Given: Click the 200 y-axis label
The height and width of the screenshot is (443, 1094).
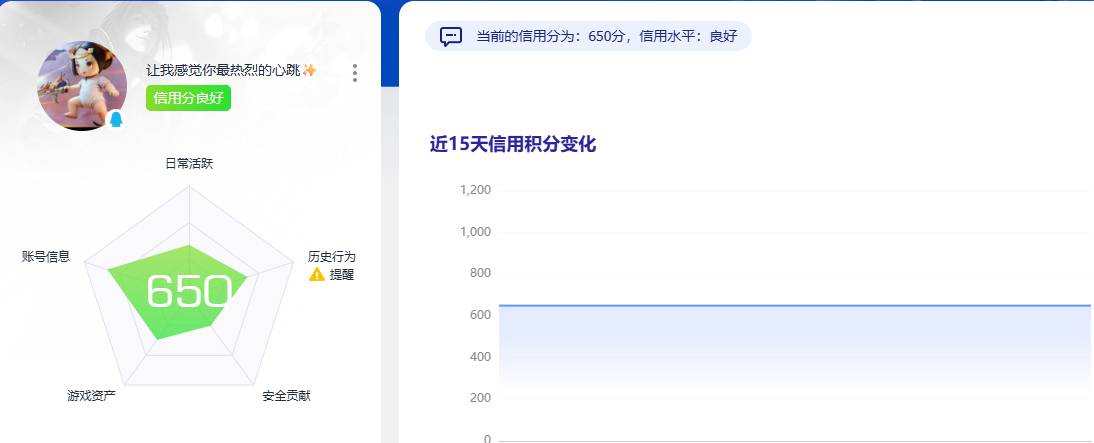Looking at the screenshot, I should (x=481, y=398).
